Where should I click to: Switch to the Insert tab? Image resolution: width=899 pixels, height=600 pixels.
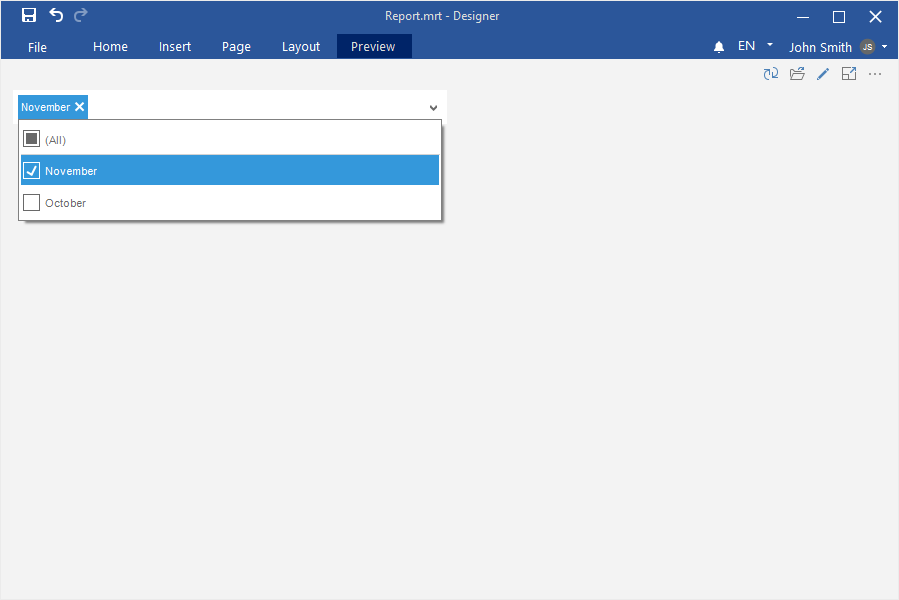coord(175,47)
